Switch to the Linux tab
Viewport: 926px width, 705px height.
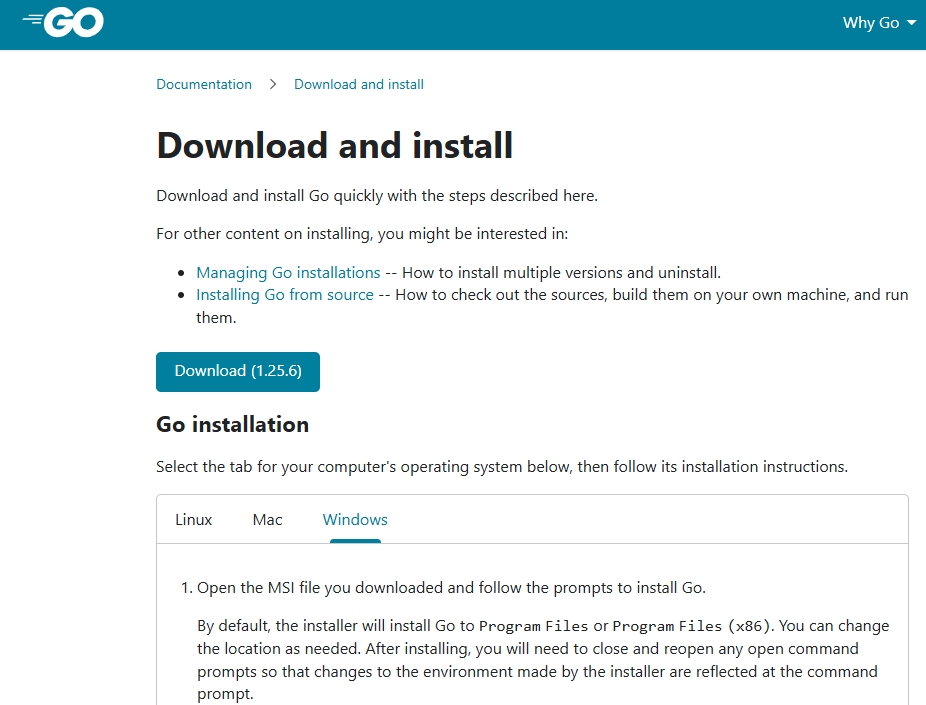(194, 519)
